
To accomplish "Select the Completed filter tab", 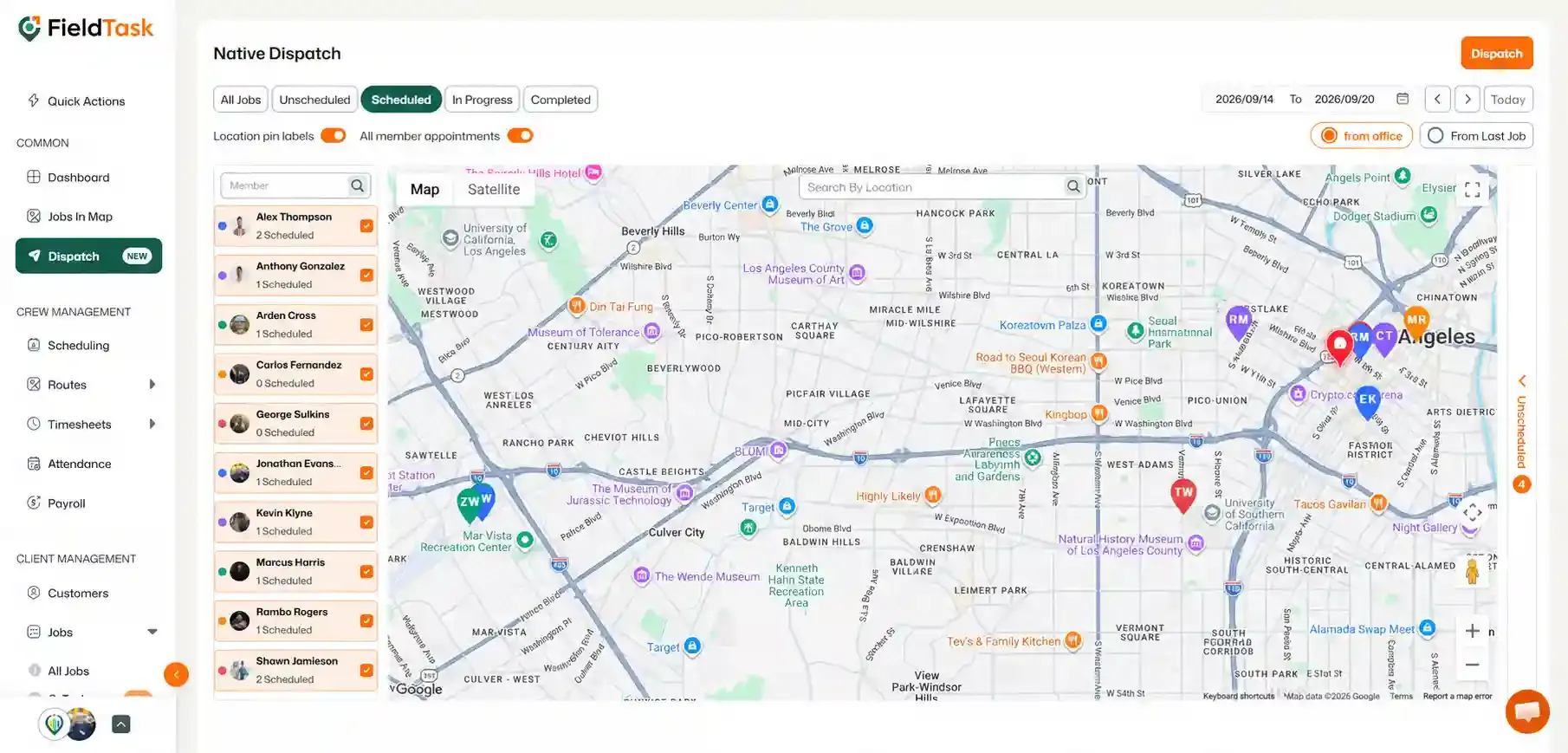I will (560, 100).
